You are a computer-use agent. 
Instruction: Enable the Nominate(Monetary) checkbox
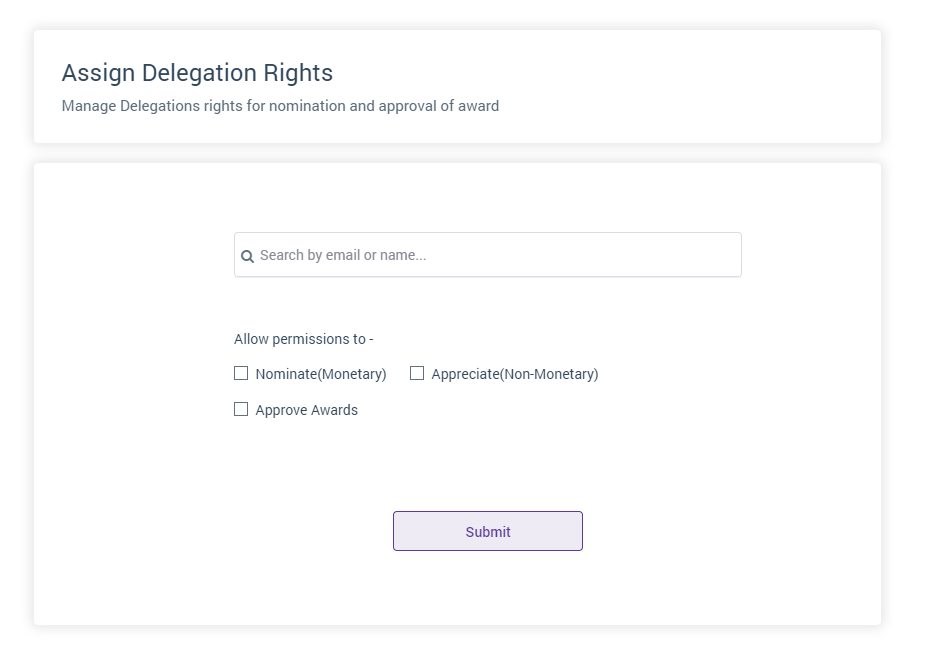click(241, 373)
